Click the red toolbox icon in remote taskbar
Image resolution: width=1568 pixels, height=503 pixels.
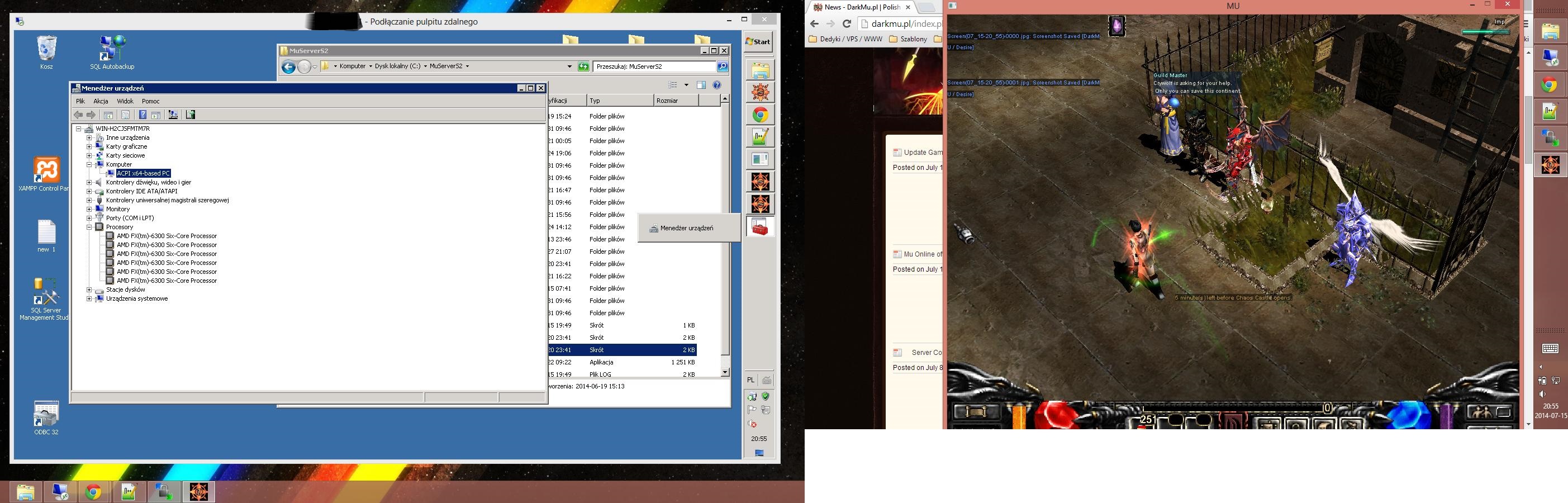point(759,227)
